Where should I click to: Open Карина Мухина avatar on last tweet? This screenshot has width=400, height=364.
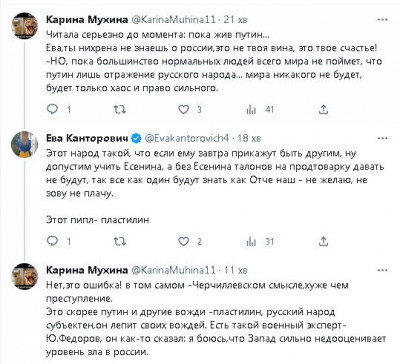coord(25,276)
